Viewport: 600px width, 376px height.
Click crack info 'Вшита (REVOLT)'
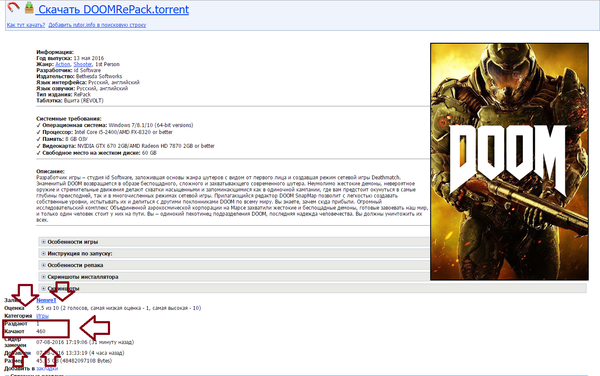(x=83, y=101)
